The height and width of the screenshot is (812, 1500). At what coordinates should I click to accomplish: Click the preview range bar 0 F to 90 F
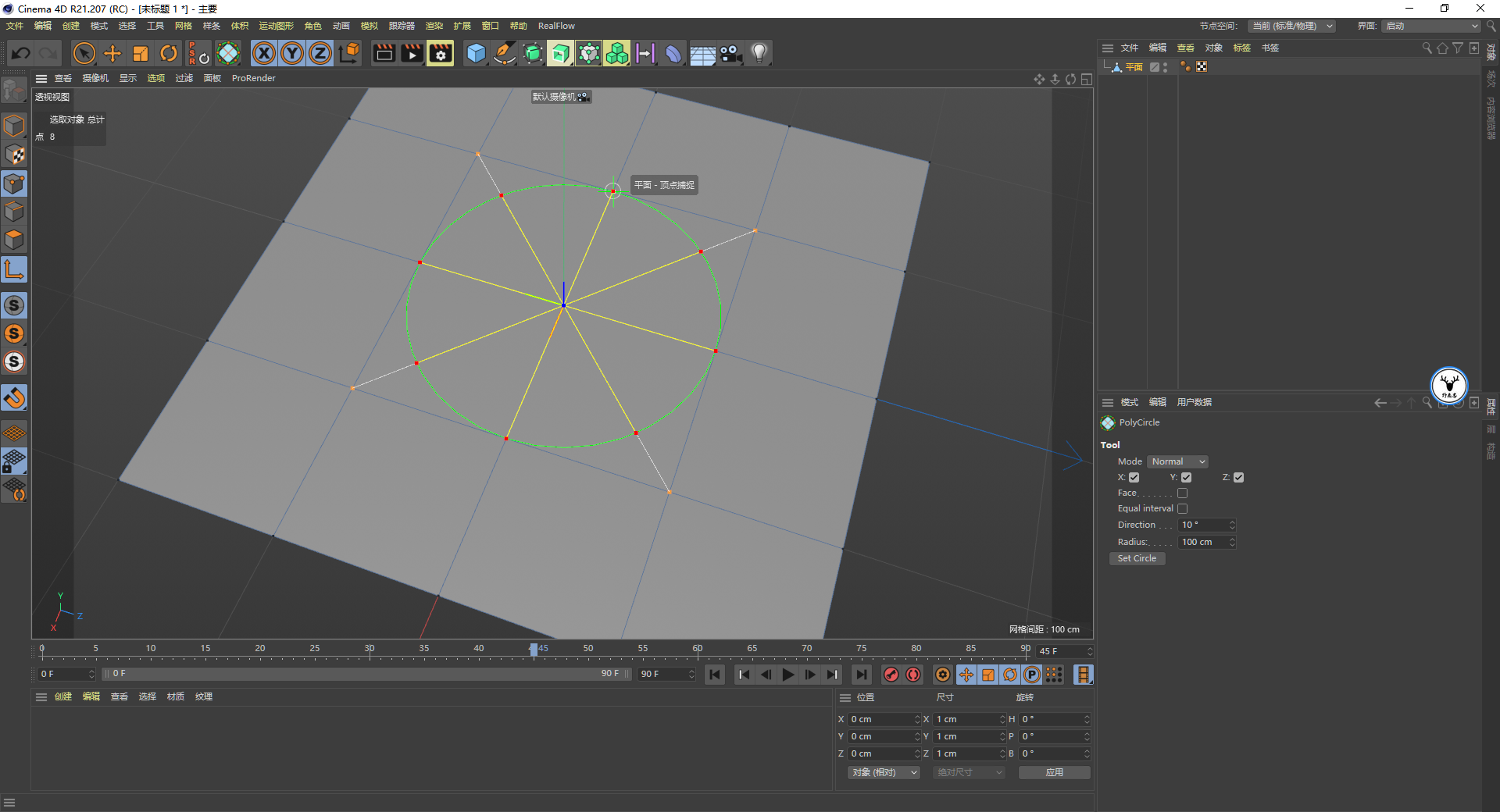coord(366,674)
